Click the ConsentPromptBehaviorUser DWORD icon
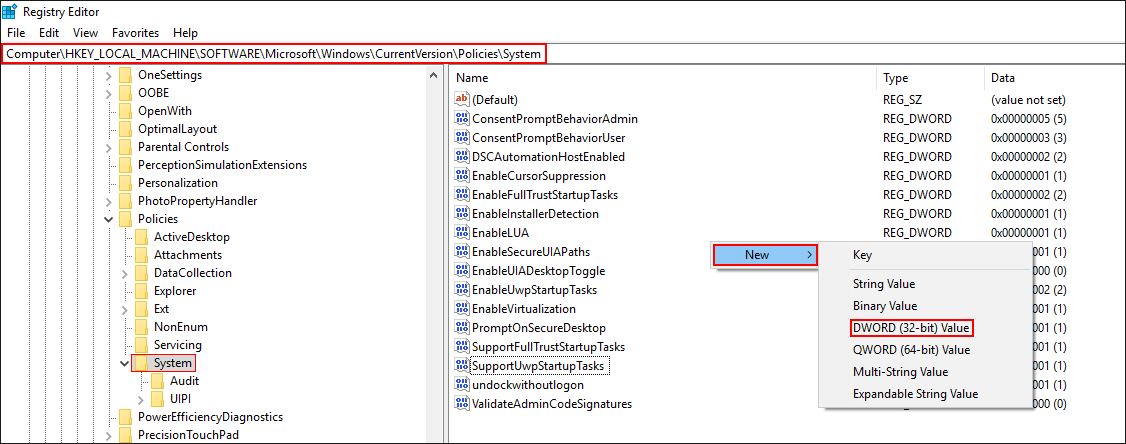This screenshot has height=444, width=1126. pyautogui.click(x=462, y=137)
